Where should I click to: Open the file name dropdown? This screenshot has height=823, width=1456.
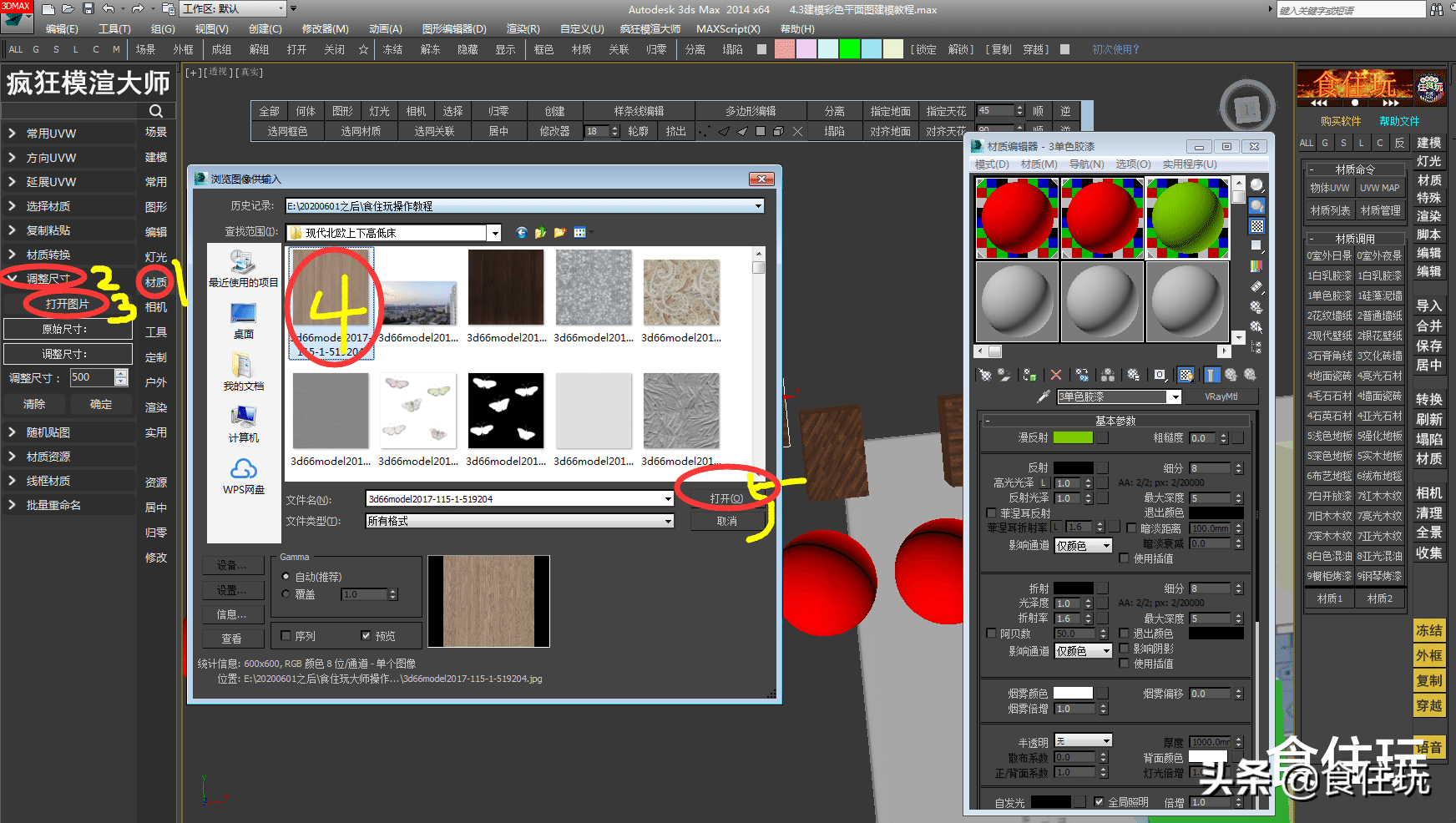[668, 499]
